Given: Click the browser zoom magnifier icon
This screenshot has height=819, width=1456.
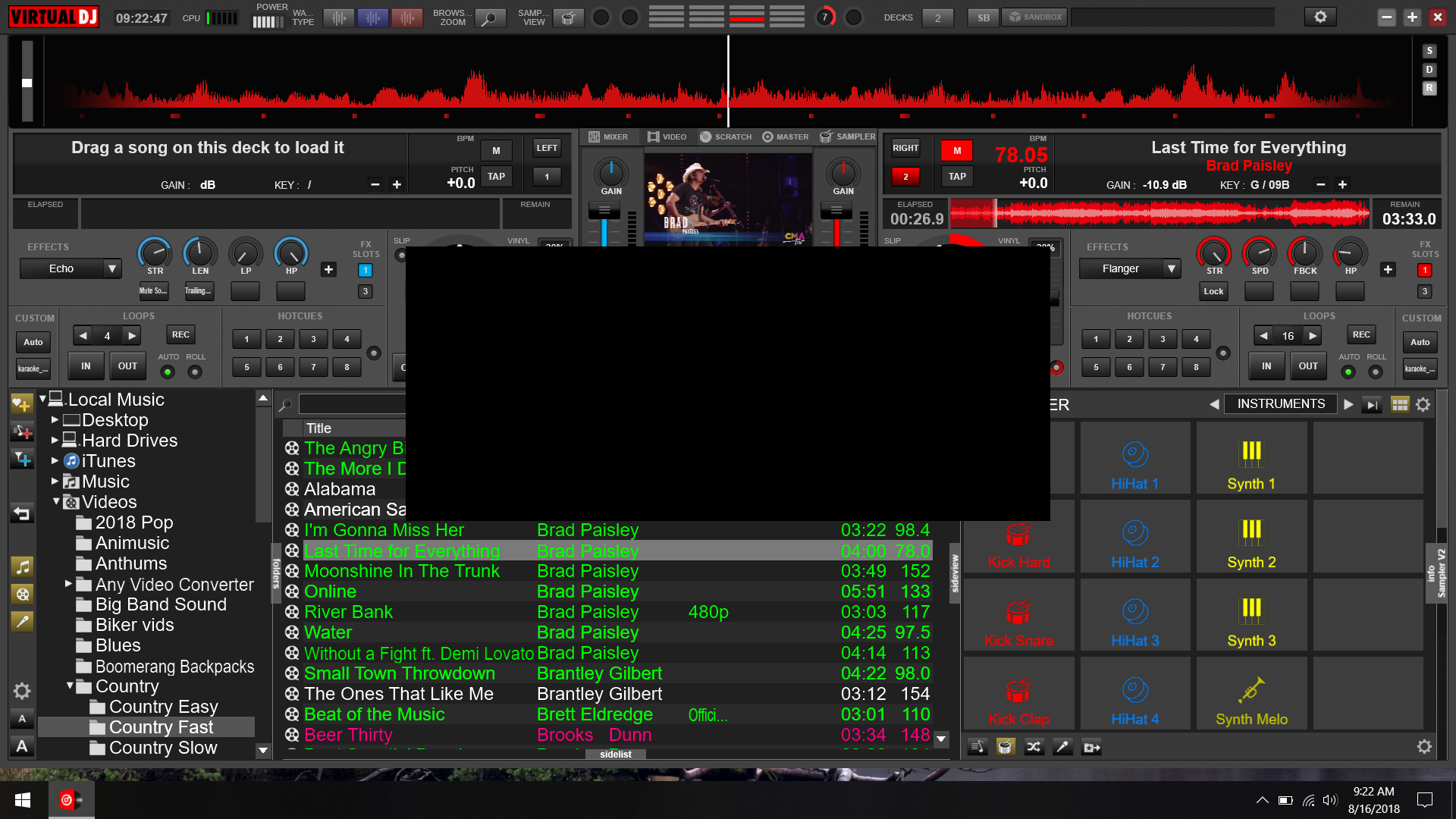Looking at the screenshot, I should point(490,17).
